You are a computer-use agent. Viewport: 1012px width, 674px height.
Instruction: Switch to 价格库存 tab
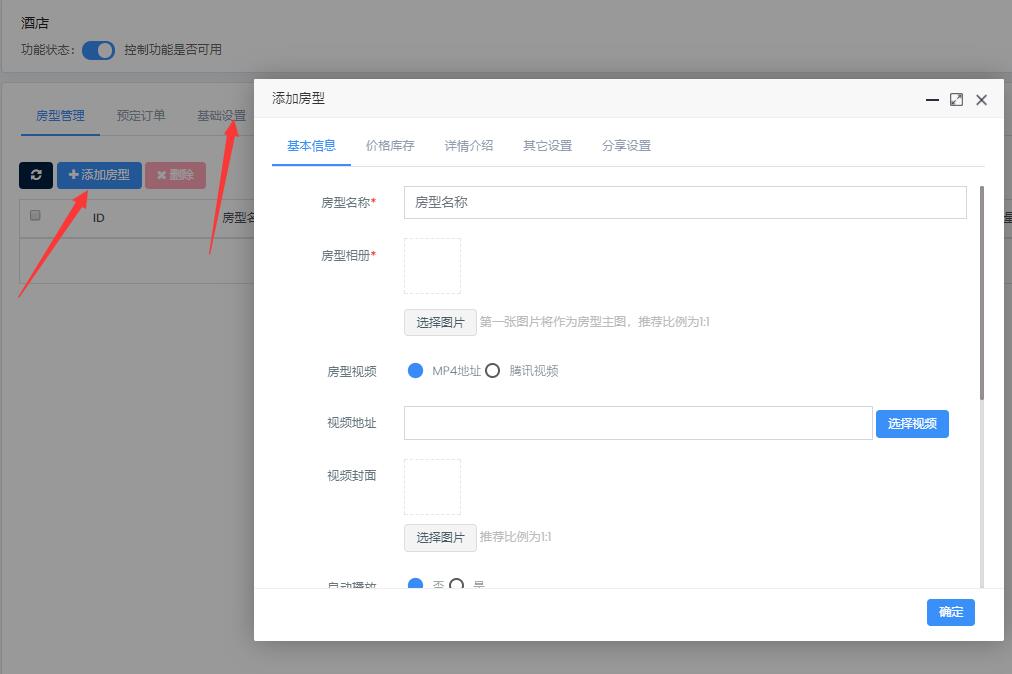(390, 146)
